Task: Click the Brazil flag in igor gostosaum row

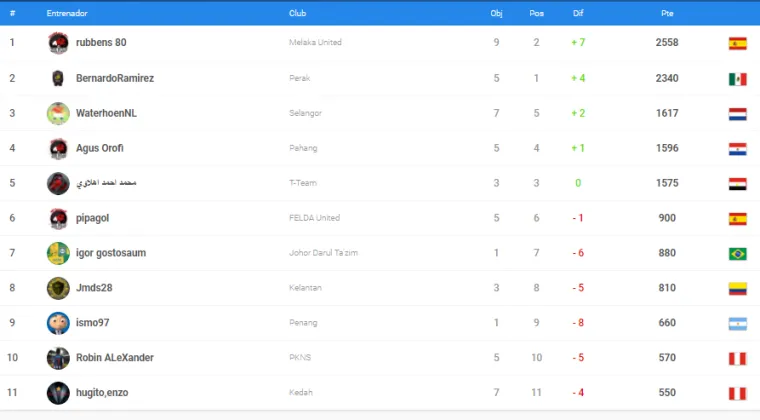Action: [x=737, y=253]
